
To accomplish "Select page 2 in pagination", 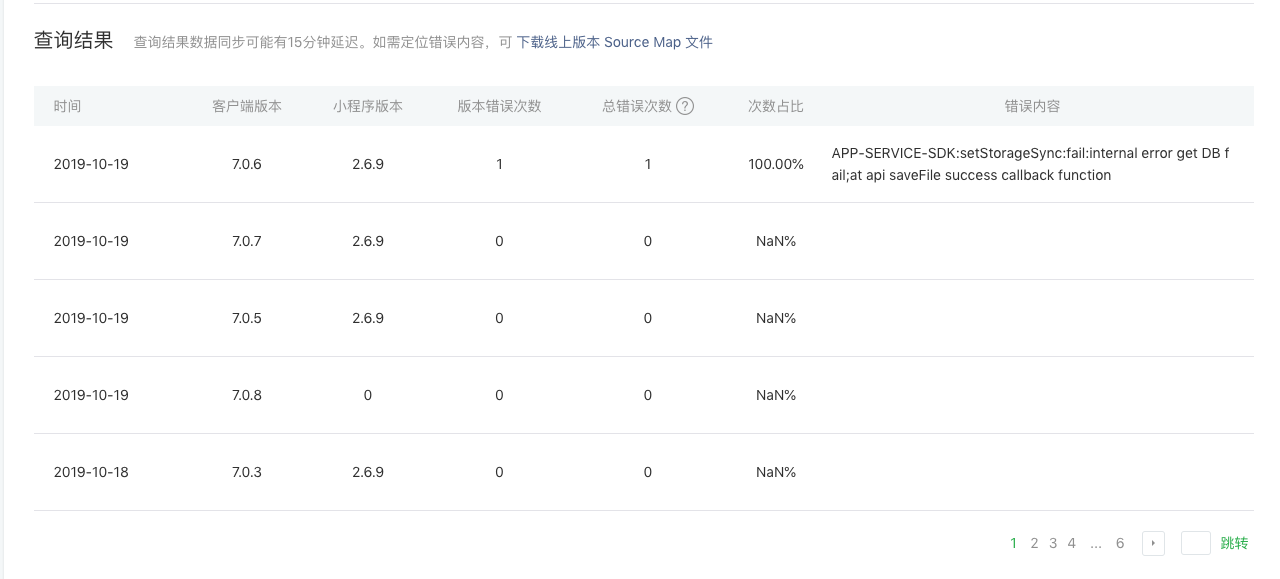I will pos(1034,543).
